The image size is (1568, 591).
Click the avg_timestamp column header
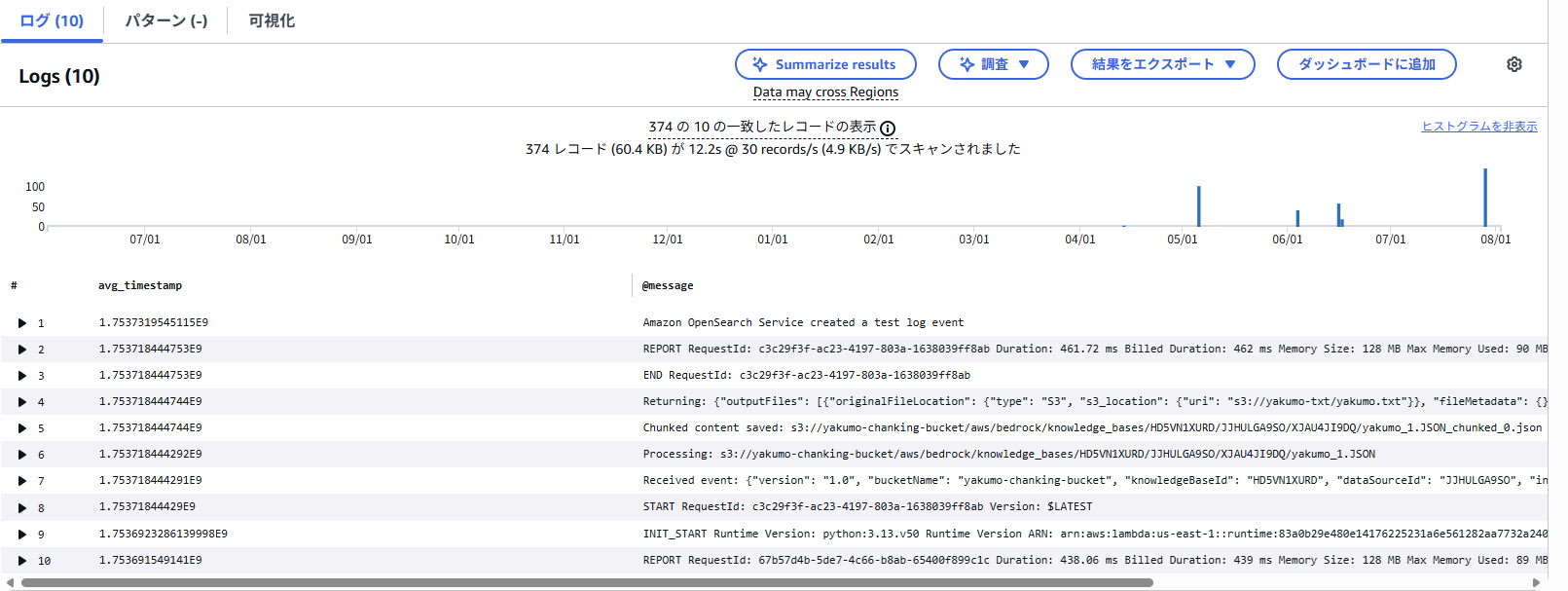click(140, 285)
